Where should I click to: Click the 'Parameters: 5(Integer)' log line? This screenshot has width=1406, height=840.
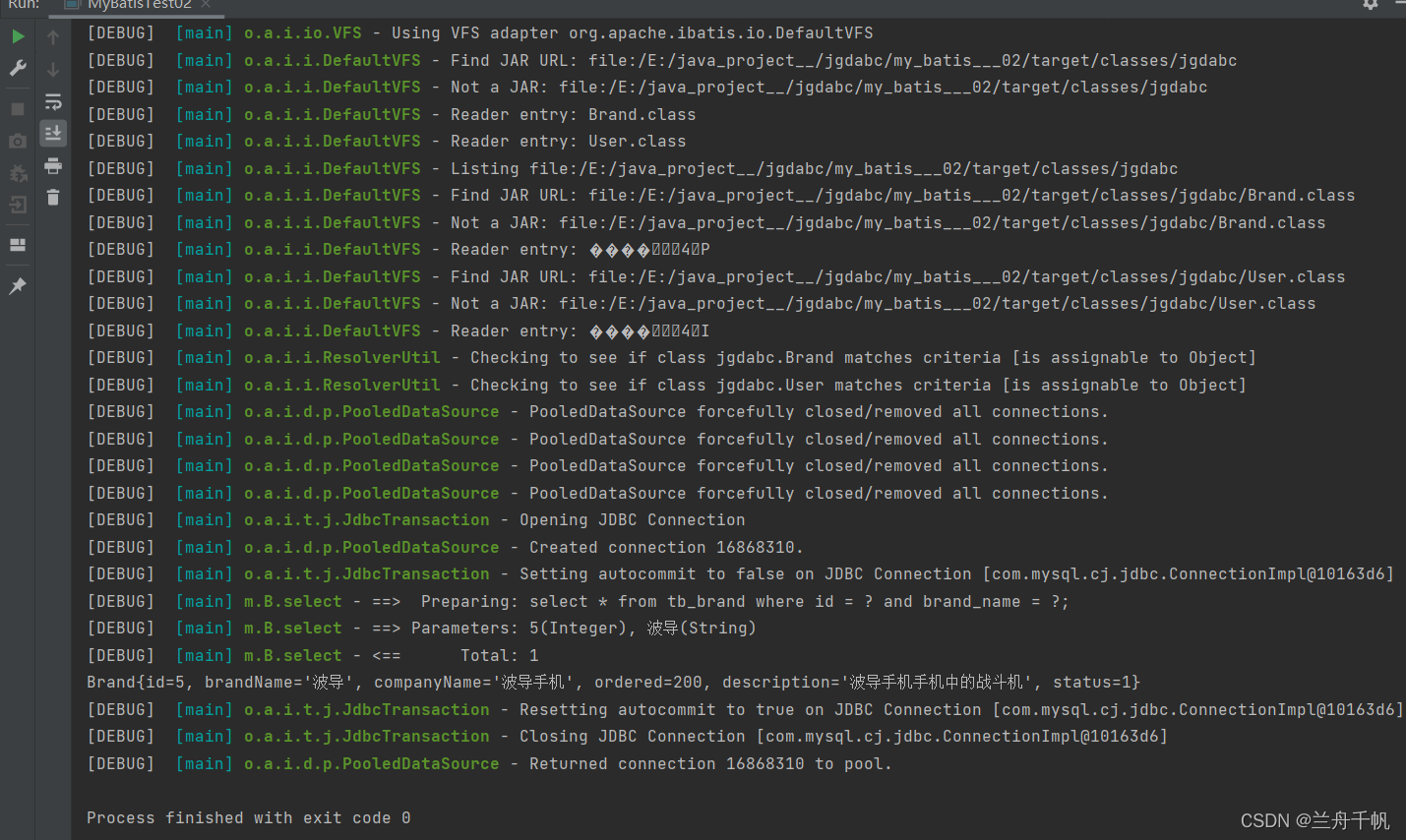[422, 629]
